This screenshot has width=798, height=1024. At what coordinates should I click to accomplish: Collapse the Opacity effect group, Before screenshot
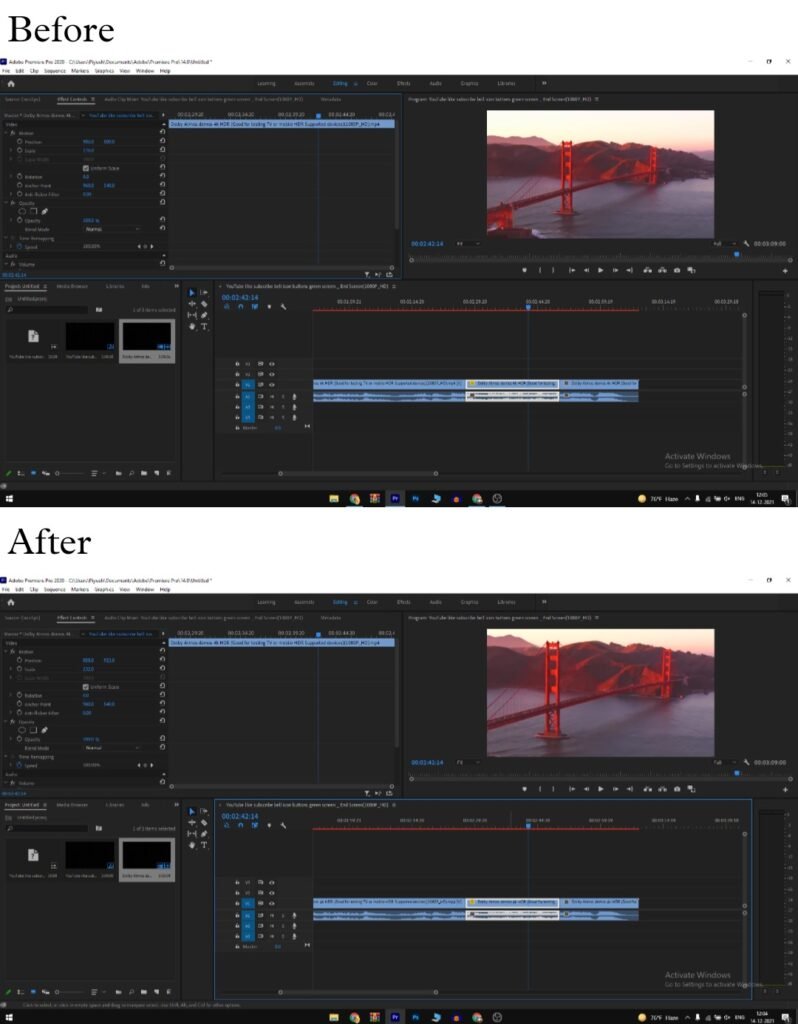[x=7, y=203]
